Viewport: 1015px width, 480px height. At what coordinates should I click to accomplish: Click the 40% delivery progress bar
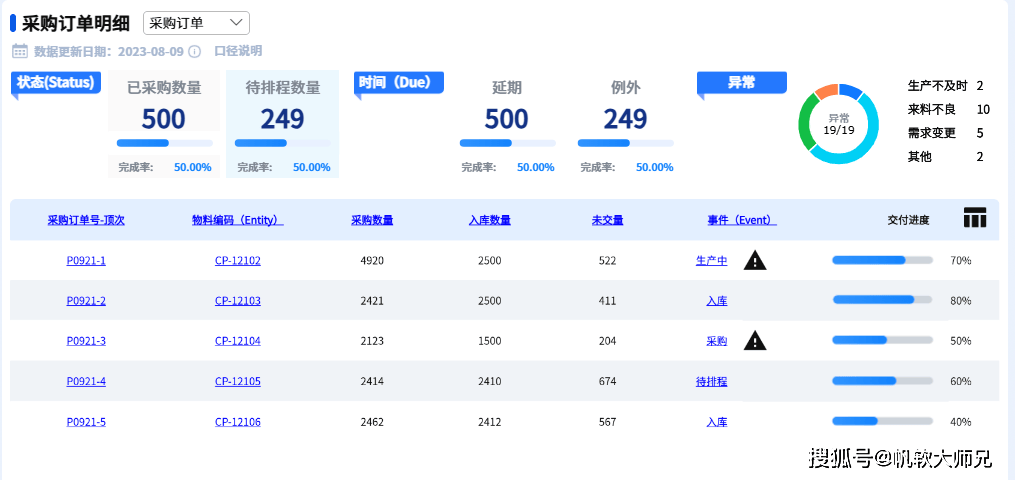pos(882,421)
